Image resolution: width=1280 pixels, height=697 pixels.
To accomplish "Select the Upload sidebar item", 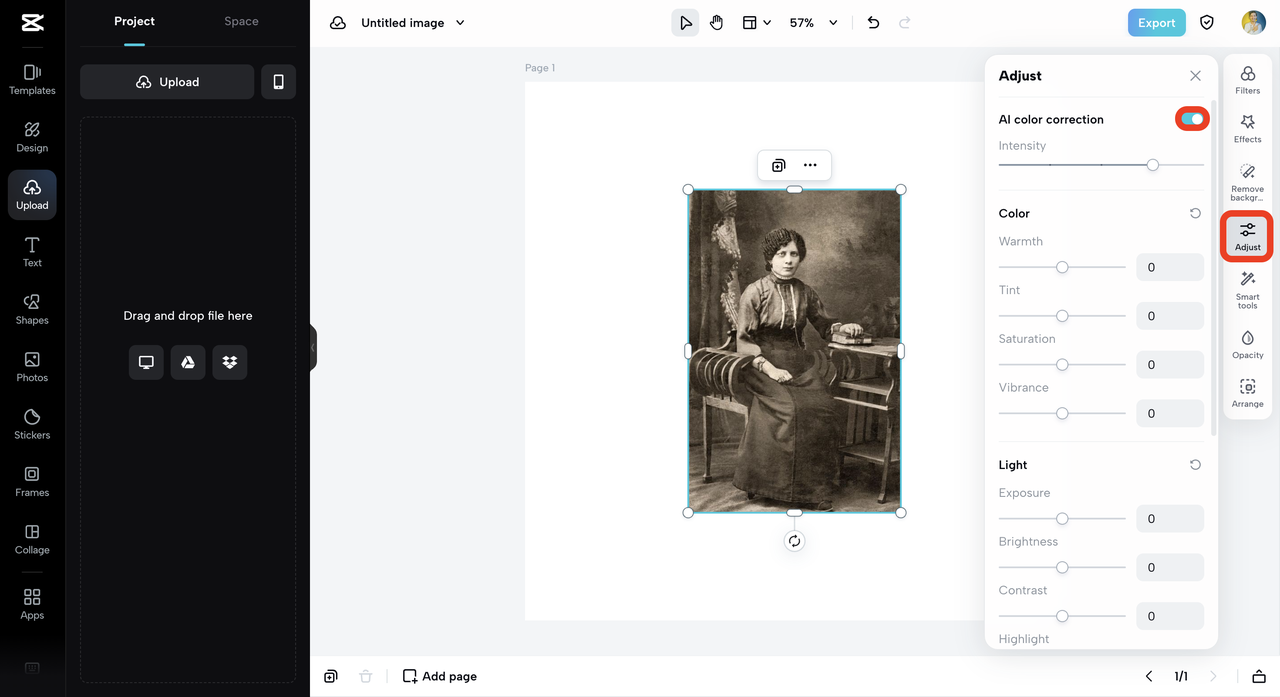I will point(32,195).
